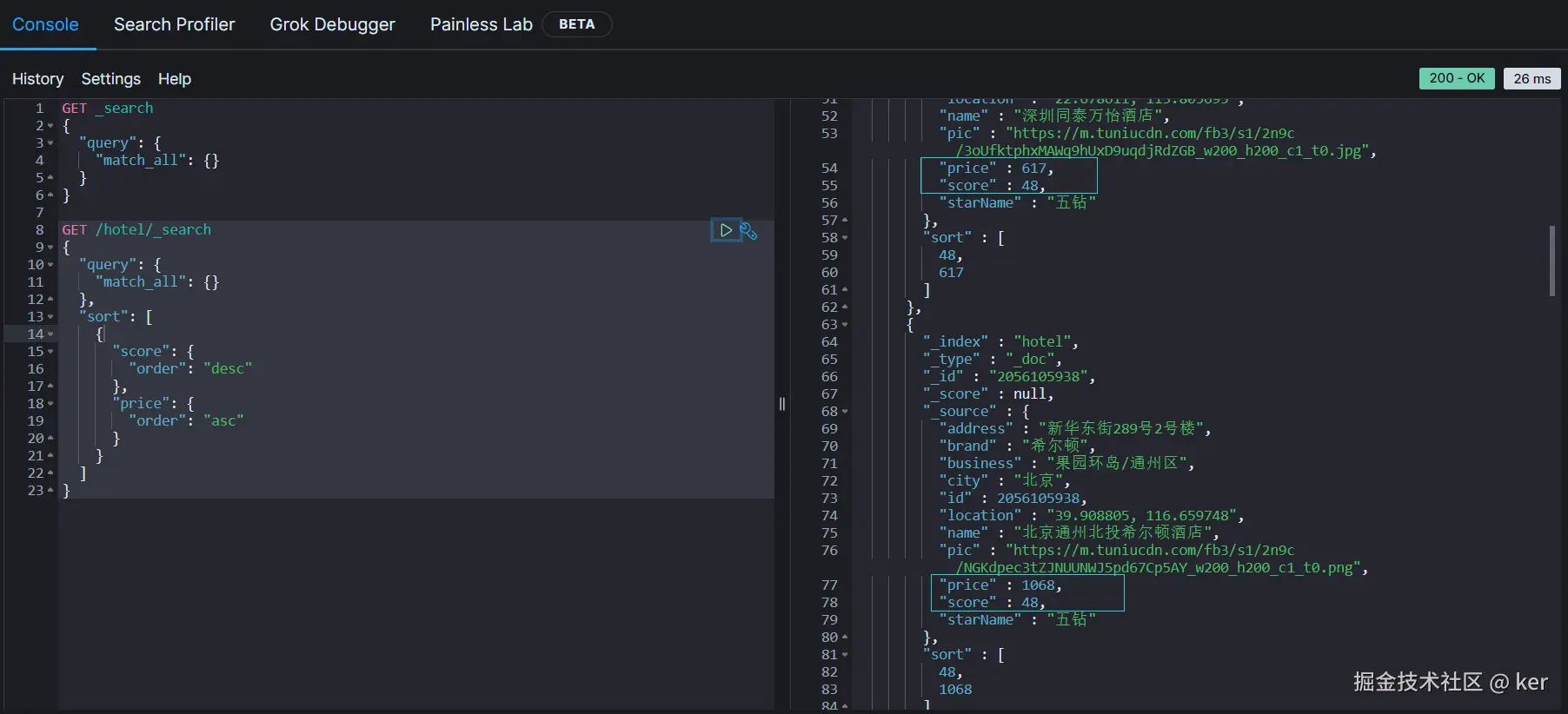Click the "desc" order value
The image size is (1568, 714).
(228, 369)
